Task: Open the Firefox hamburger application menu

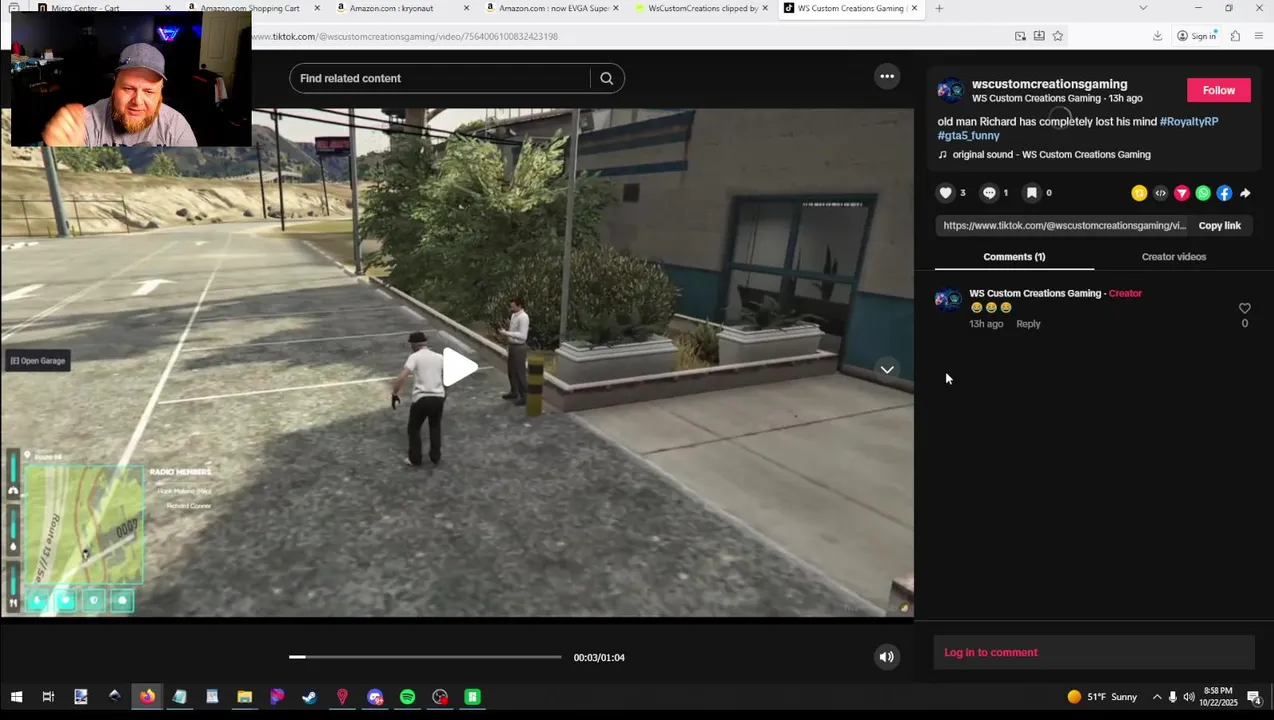Action: point(1259,36)
